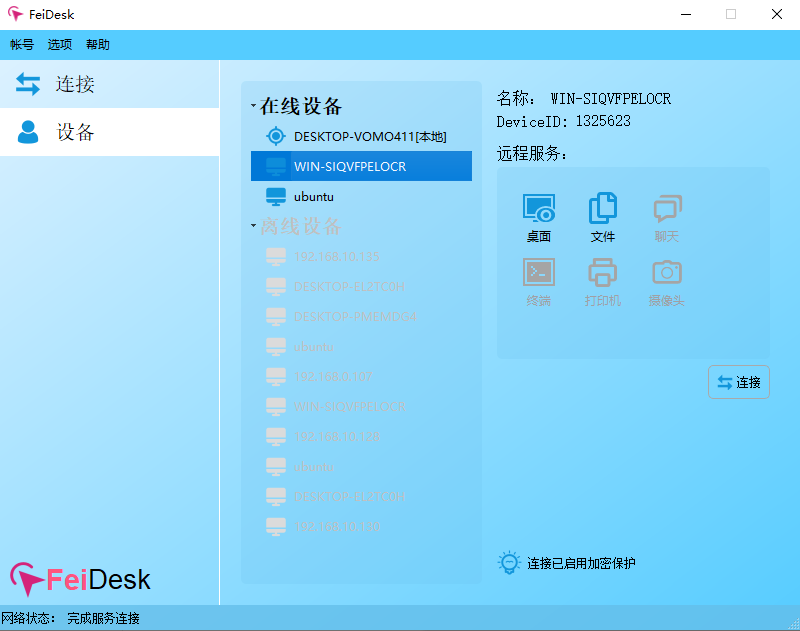Select online ubuntu device row

click(361, 196)
